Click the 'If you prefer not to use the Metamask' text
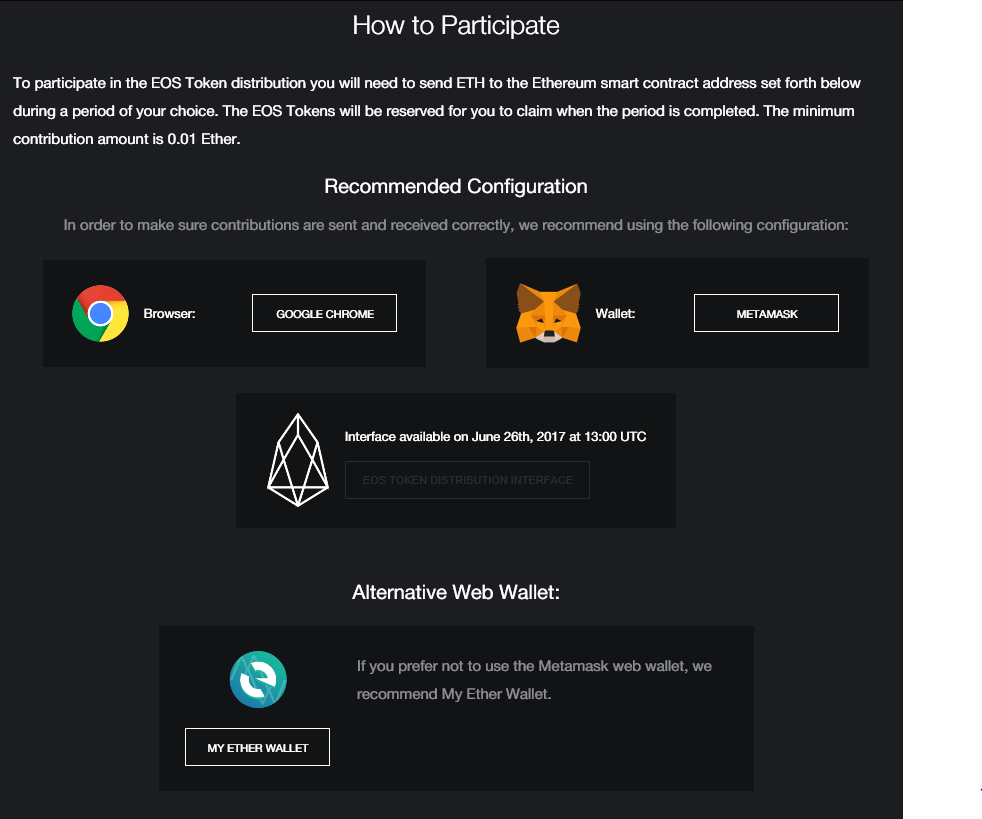 point(534,680)
